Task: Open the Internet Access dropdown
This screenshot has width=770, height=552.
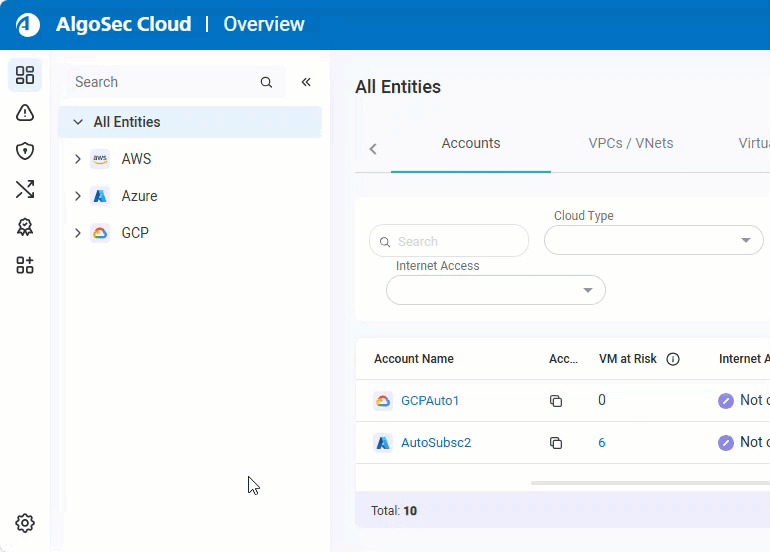Action: (x=496, y=290)
